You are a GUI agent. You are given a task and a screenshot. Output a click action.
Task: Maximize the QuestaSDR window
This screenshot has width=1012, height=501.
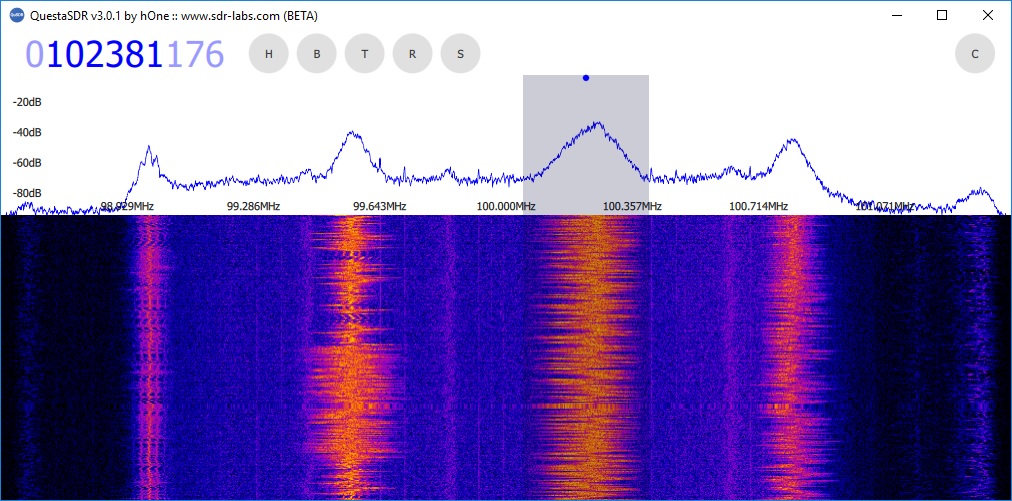click(941, 15)
